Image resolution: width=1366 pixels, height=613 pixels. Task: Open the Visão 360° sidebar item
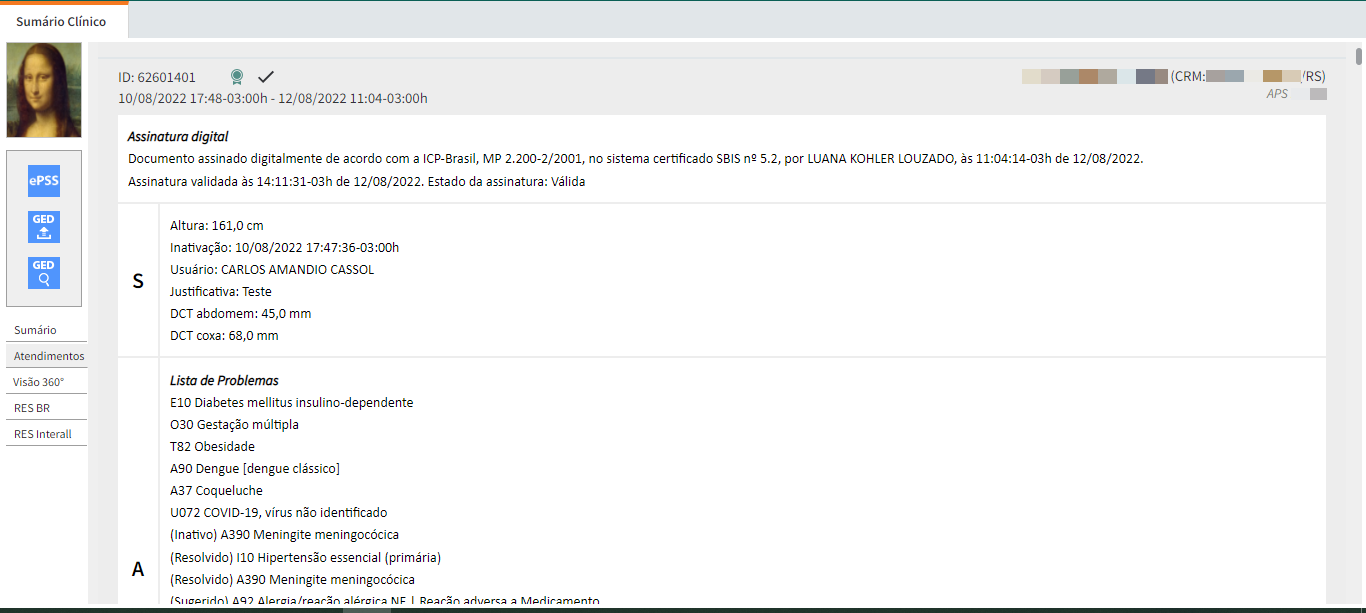[46, 382]
